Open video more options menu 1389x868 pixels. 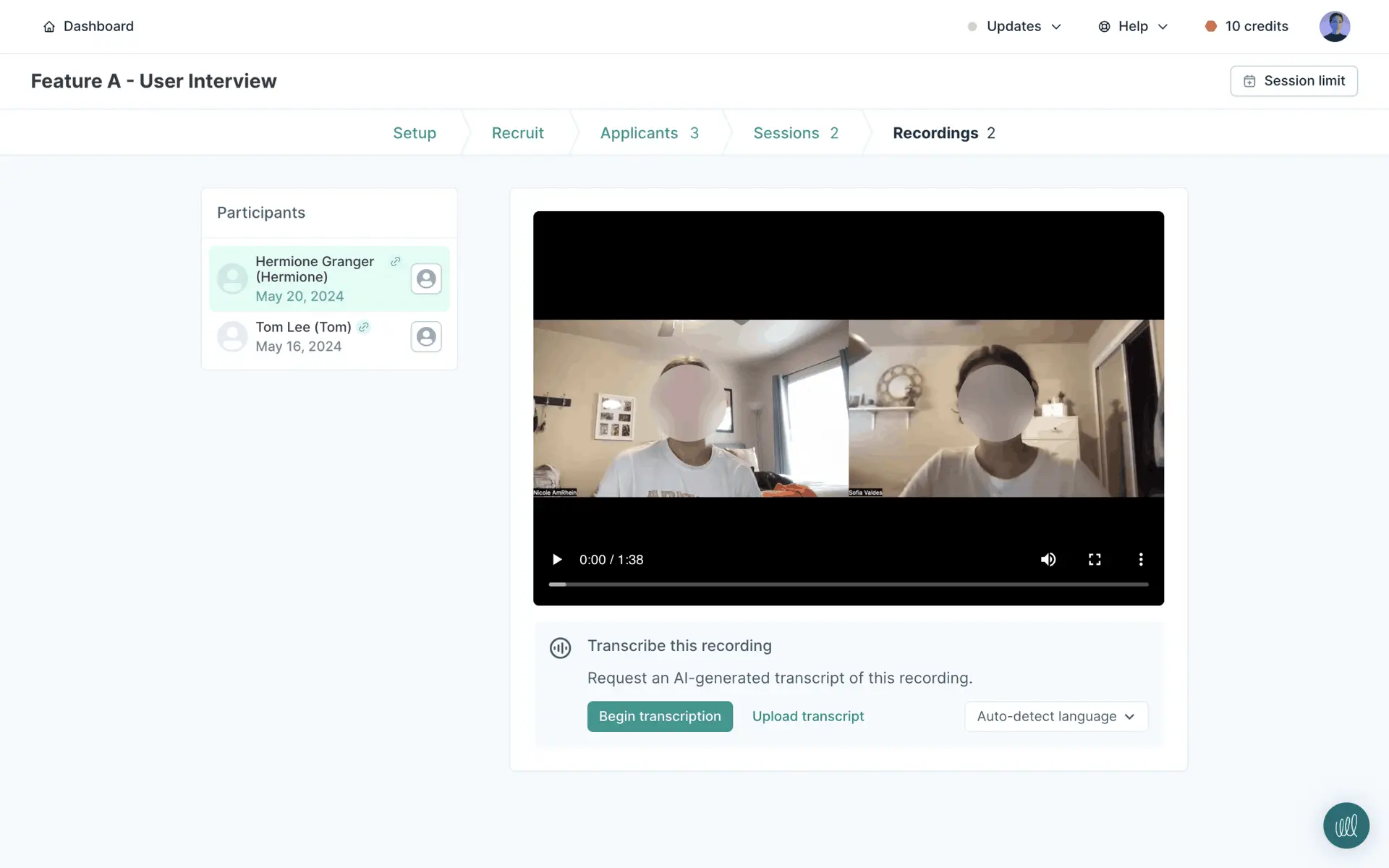[x=1141, y=559]
